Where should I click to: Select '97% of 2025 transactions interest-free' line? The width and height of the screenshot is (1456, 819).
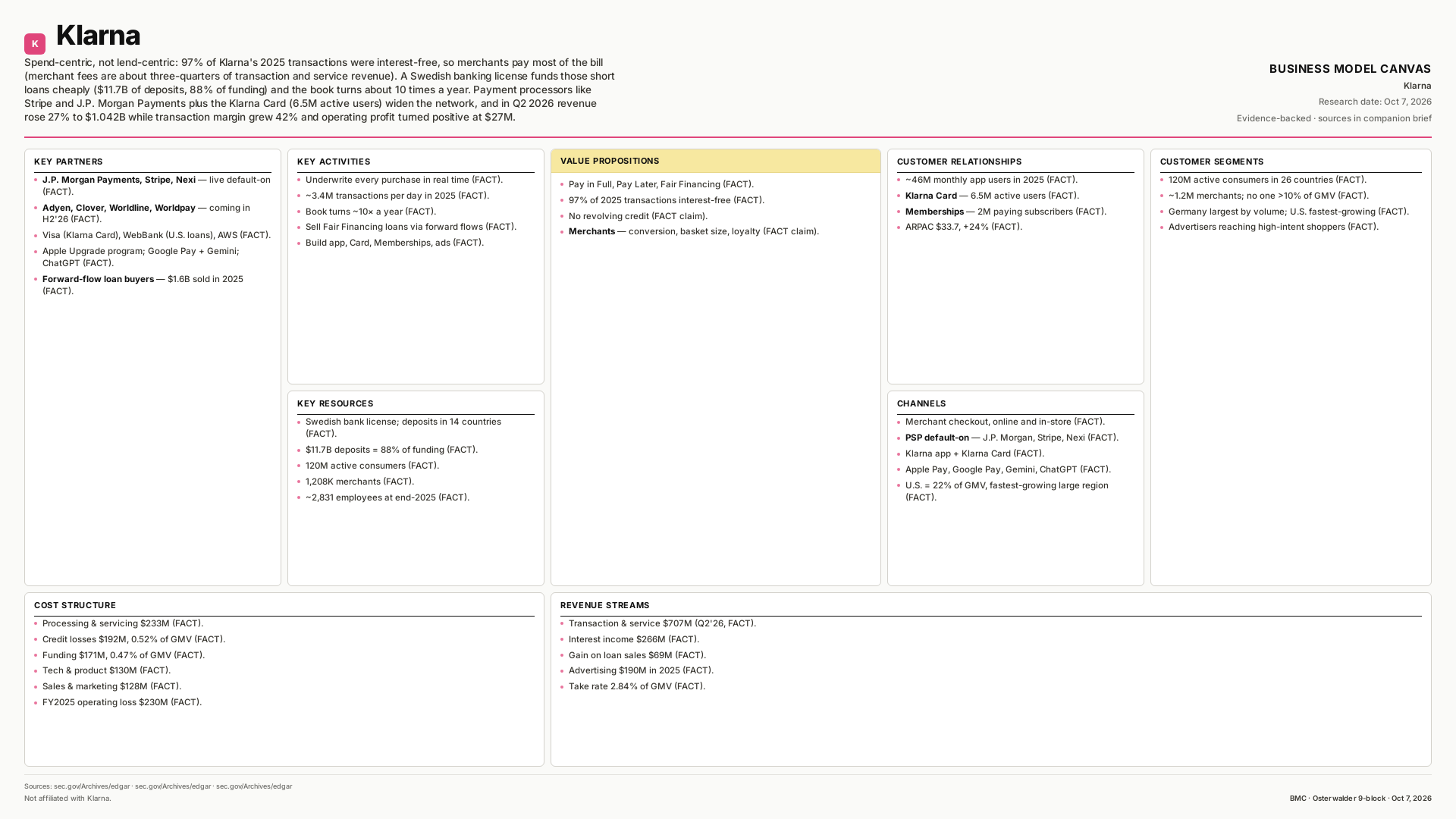pyautogui.click(x=667, y=200)
